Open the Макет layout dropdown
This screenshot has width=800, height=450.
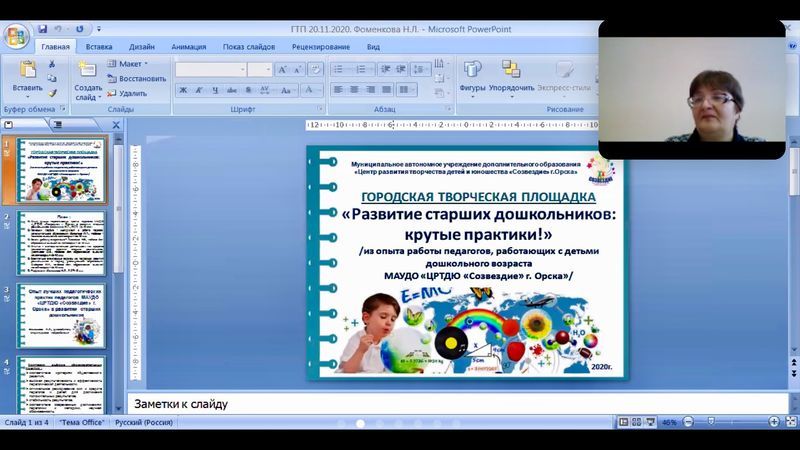coord(128,64)
